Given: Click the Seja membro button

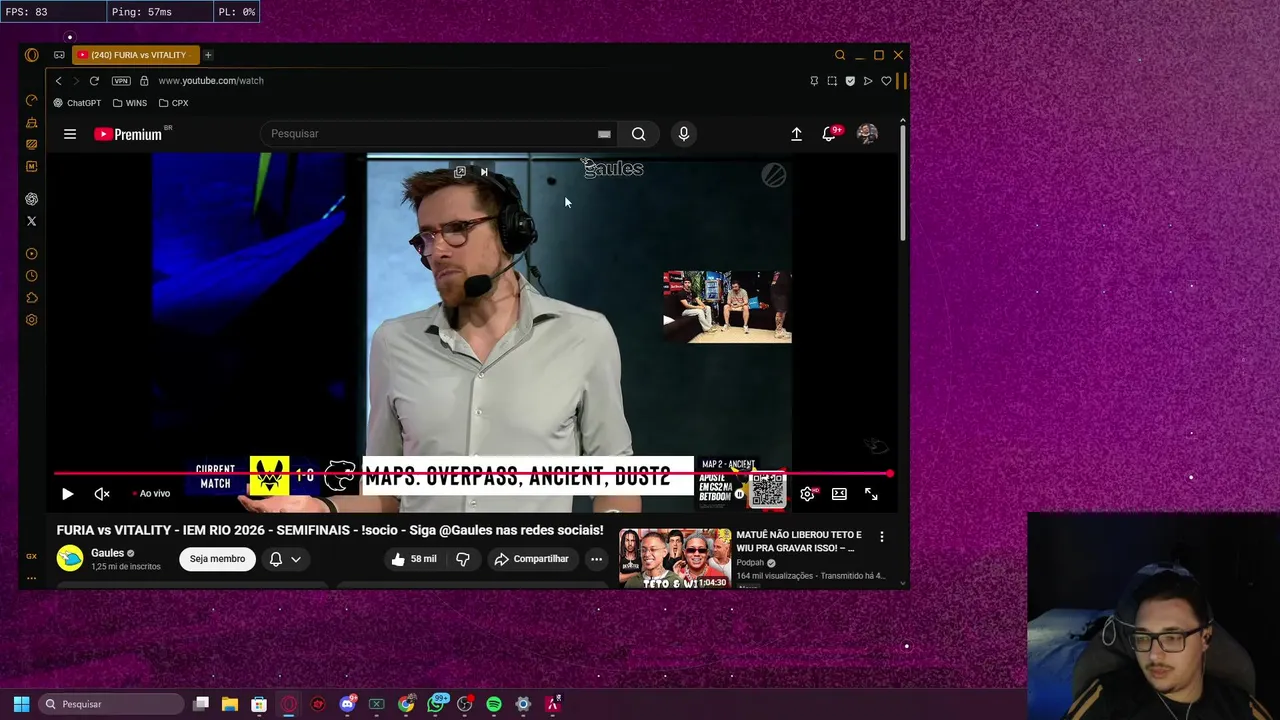Looking at the screenshot, I should (217, 559).
